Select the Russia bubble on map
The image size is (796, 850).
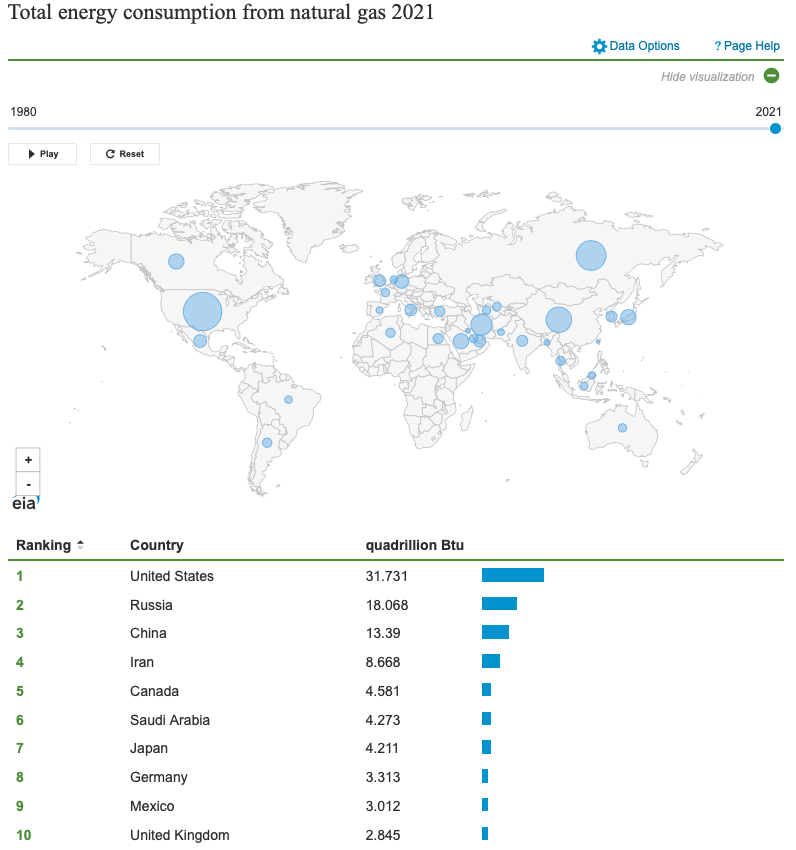(x=591, y=255)
